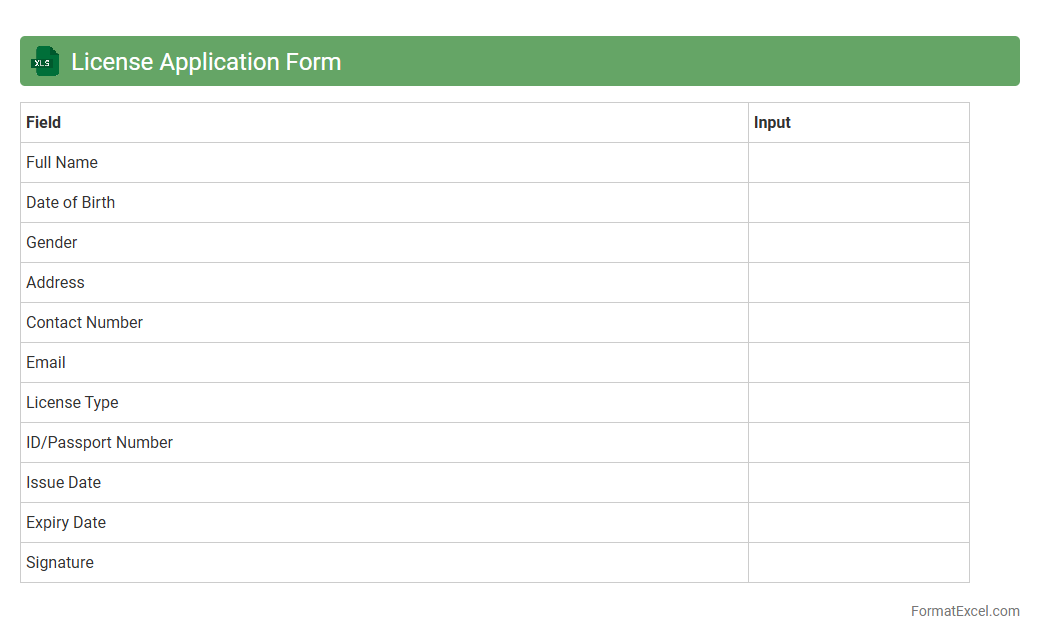Select the Address input cell
Screen dimensions: 1040x640
858,283
